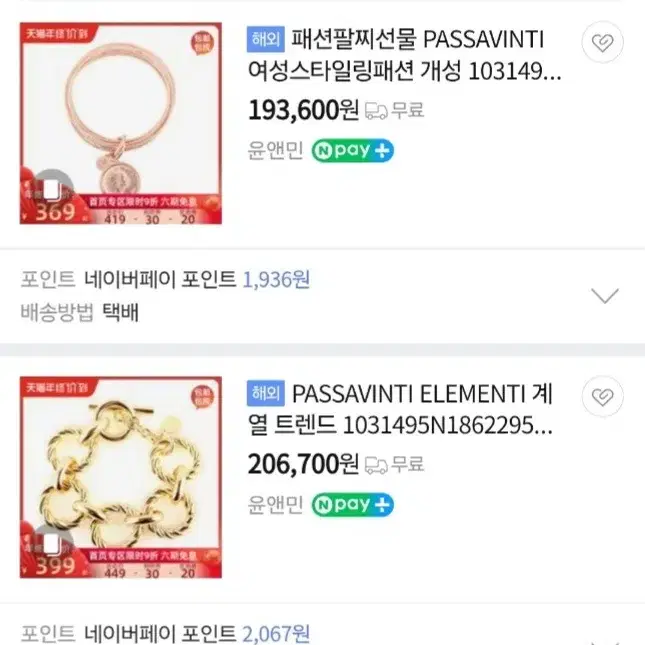Click 해외 badge on second product
Image resolution: width=645 pixels, height=645 pixels.
point(266,393)
